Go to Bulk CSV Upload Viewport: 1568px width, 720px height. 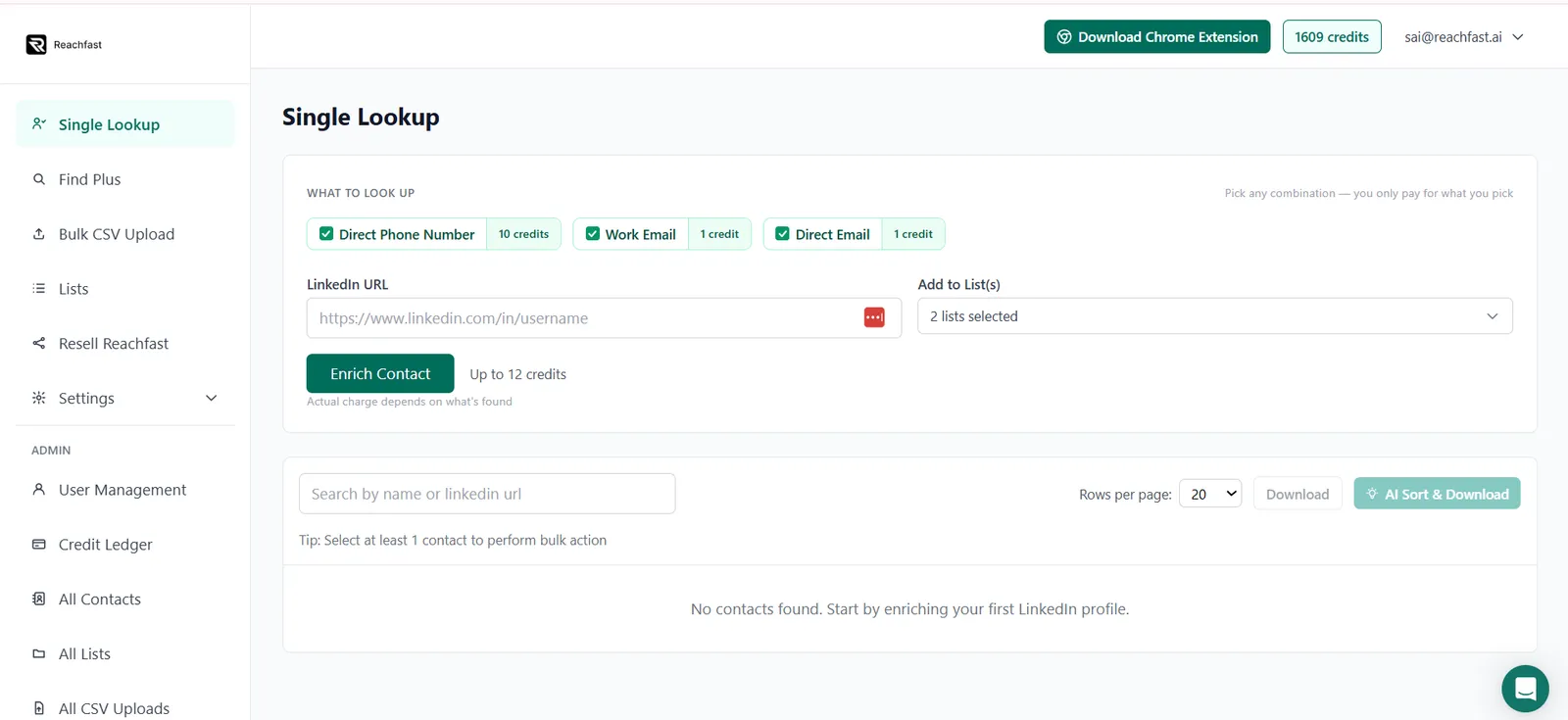(x=125, y=234)
